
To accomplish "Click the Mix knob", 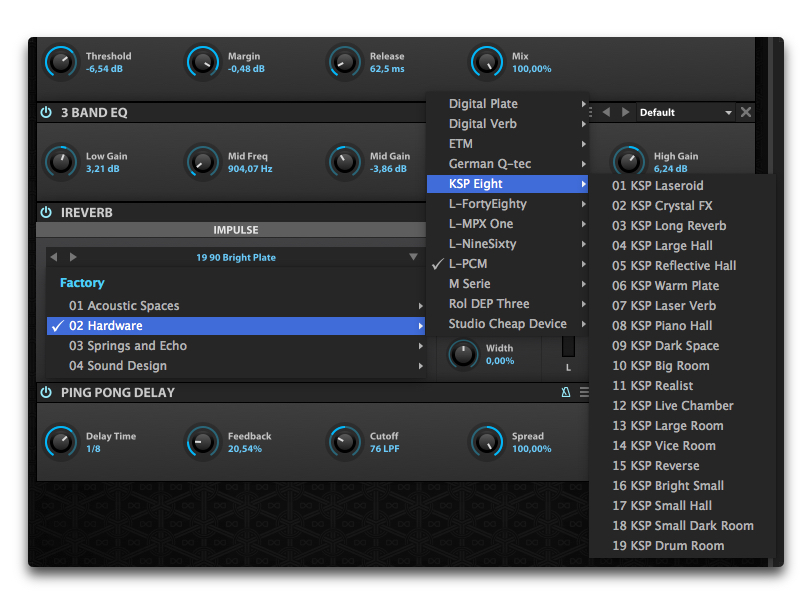I will 487,62.
